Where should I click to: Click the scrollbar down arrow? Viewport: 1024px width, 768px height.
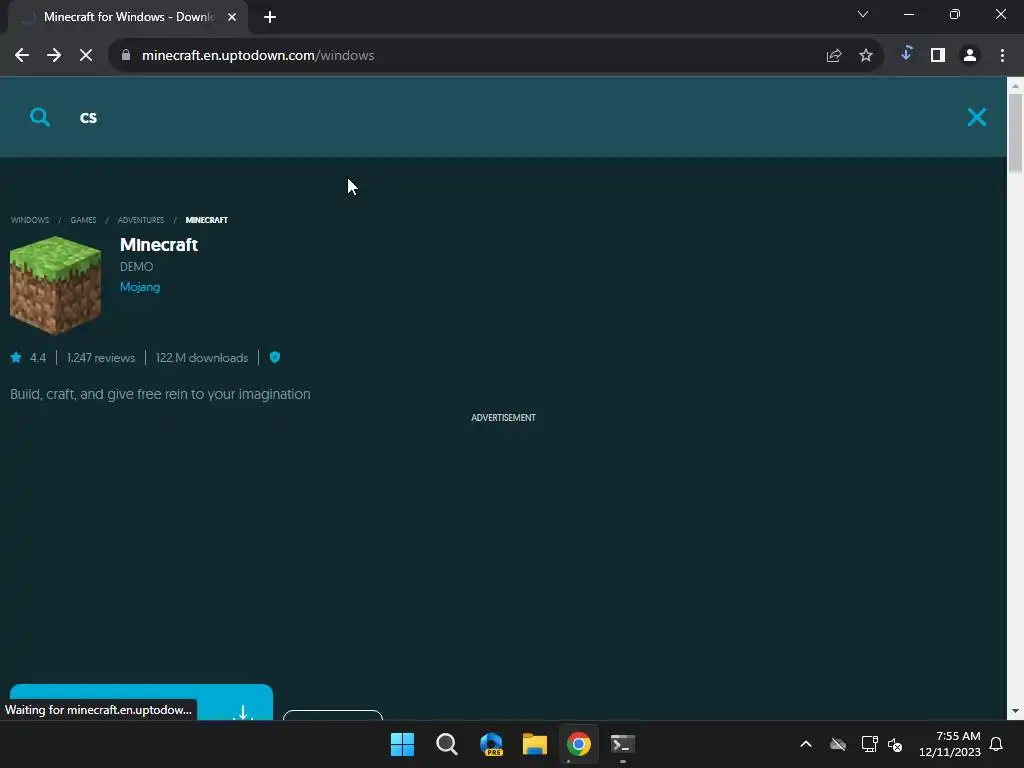pos(1015,711)
